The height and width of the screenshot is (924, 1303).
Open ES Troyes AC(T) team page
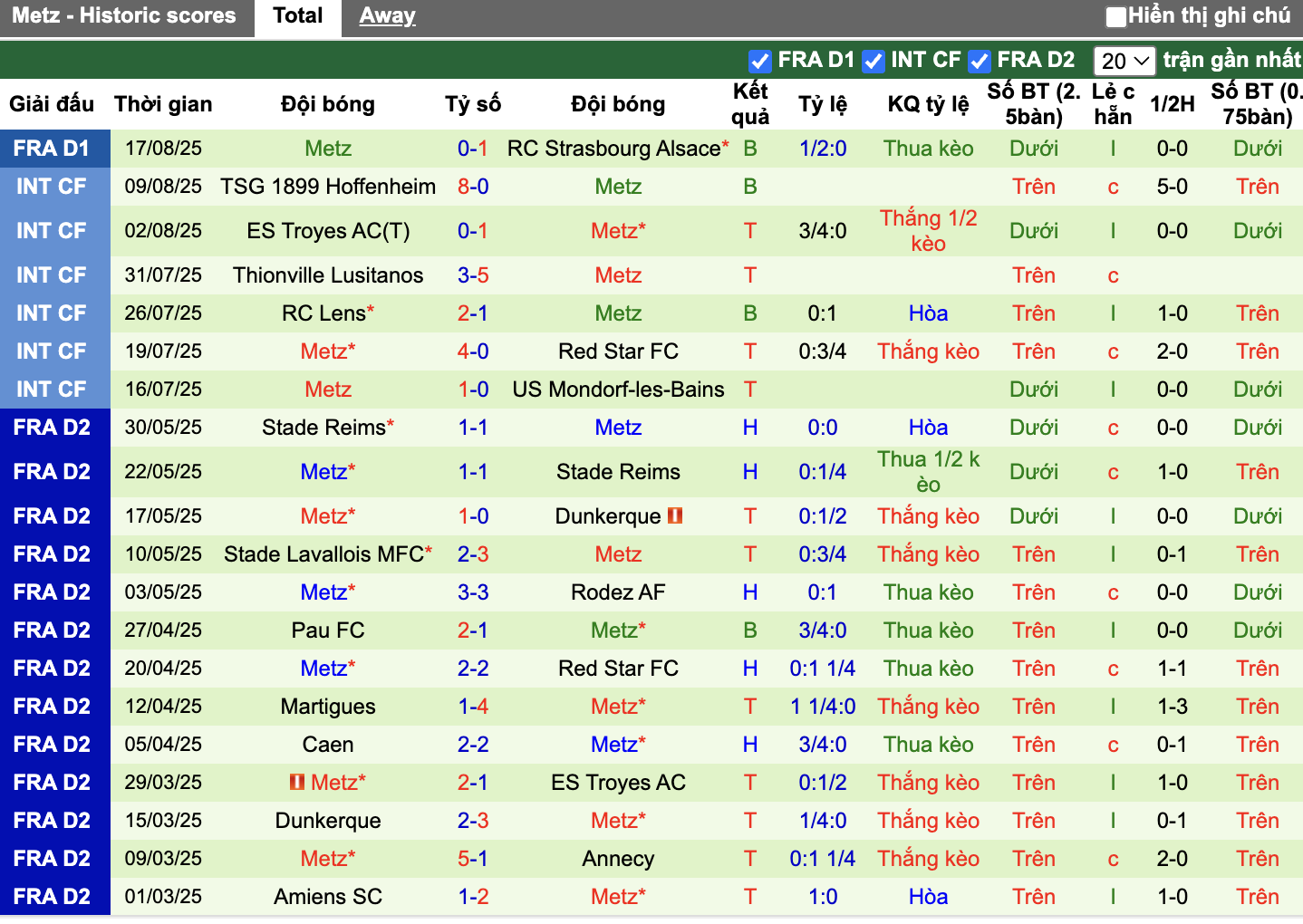[x=328, y=231]
